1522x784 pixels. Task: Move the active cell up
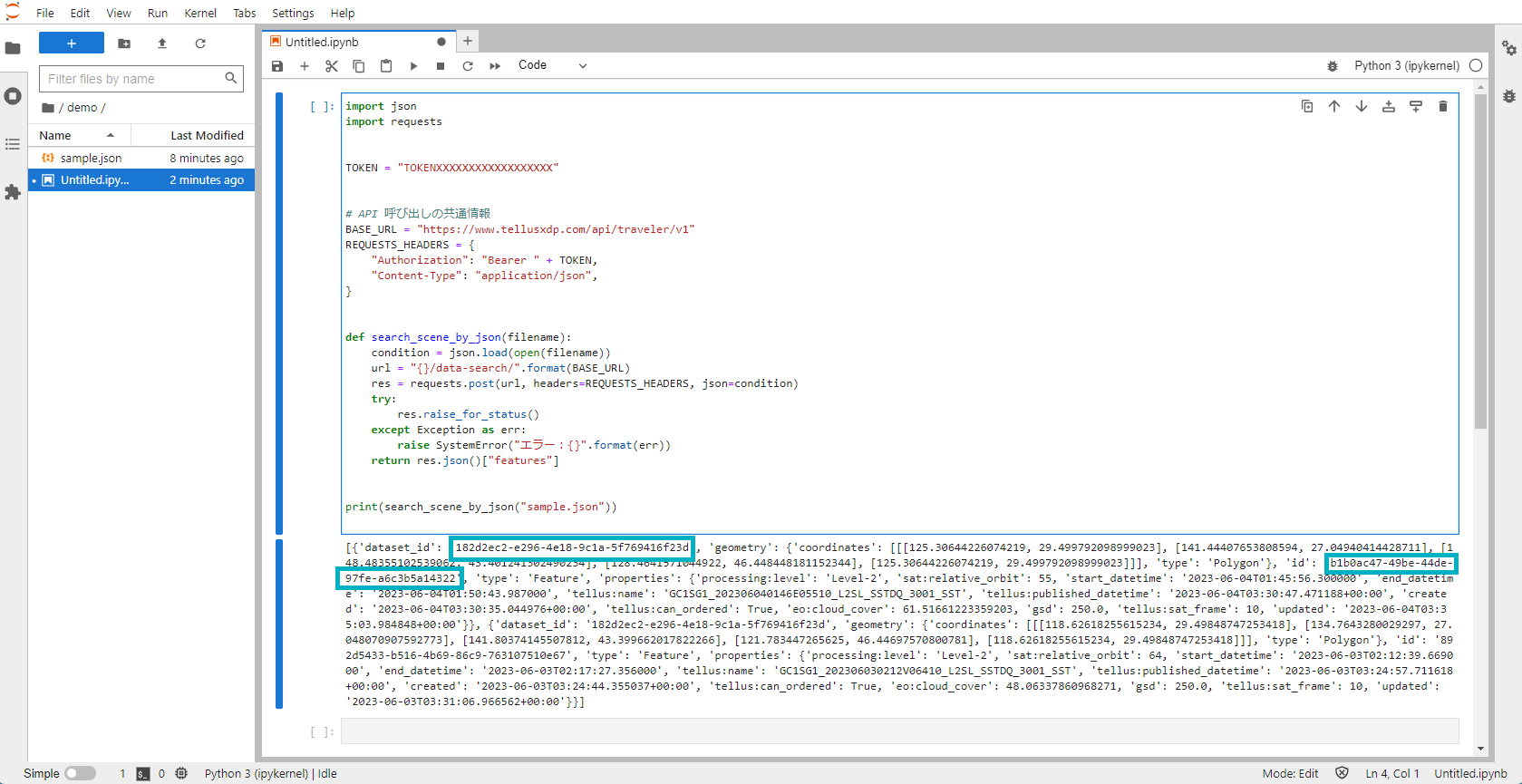pyautogui.click(x=1334, y=106)
